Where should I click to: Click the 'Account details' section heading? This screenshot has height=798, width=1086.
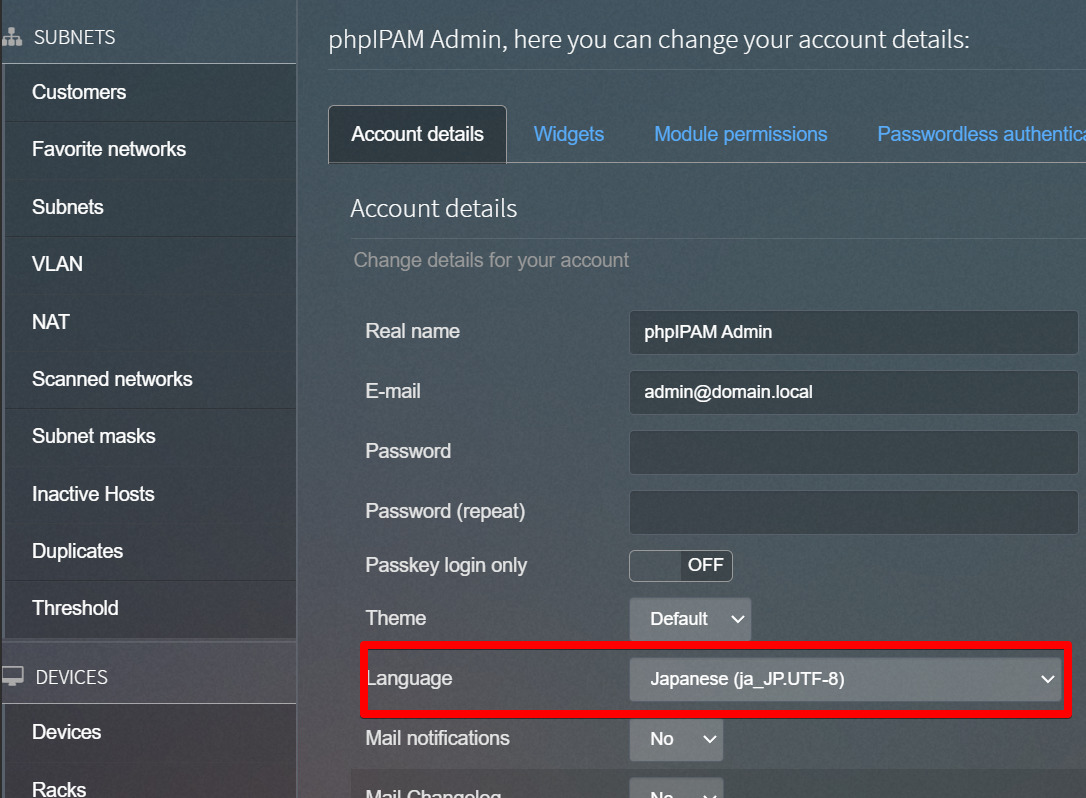[434, 209]
